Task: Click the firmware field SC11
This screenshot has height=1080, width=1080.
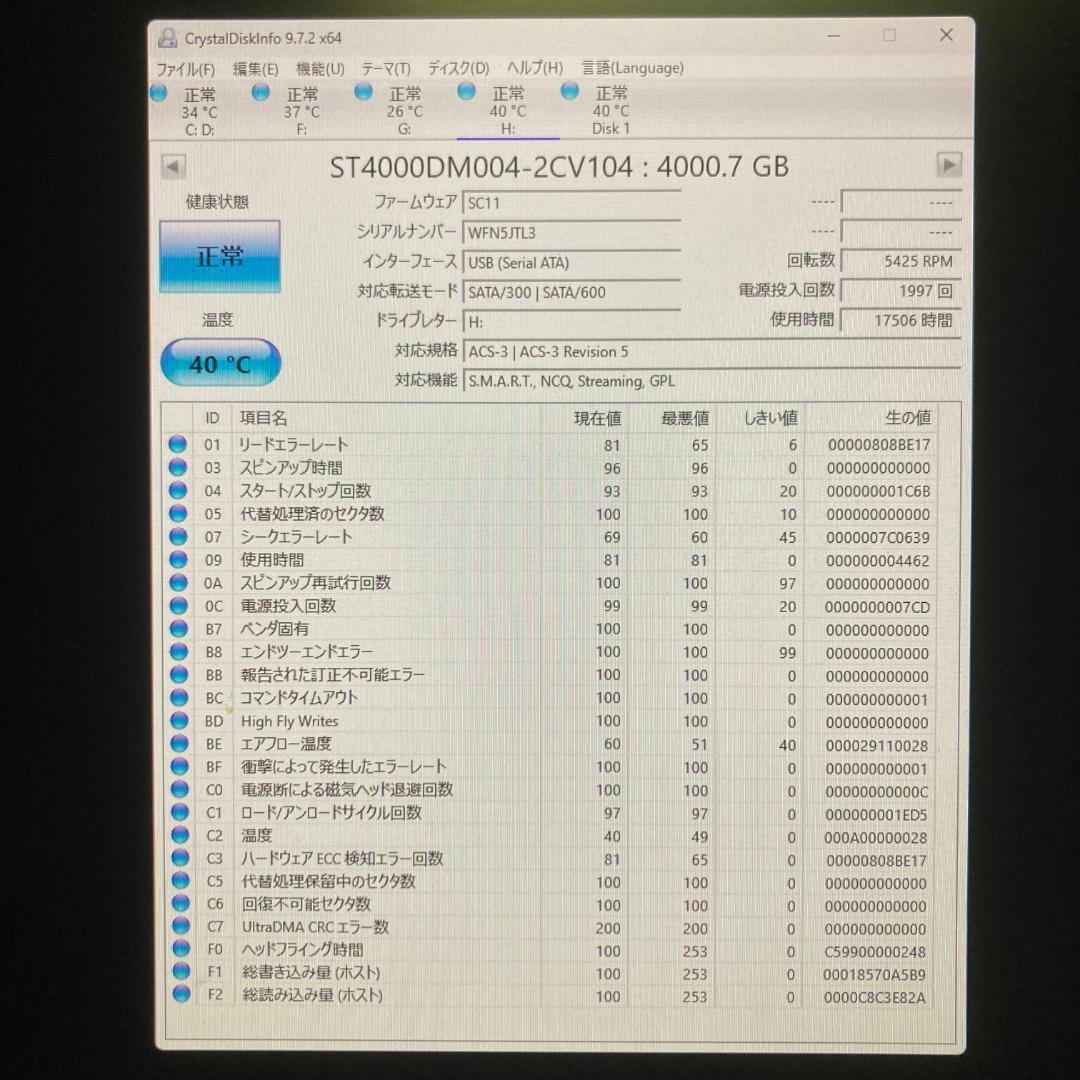Action: [572, 203]
